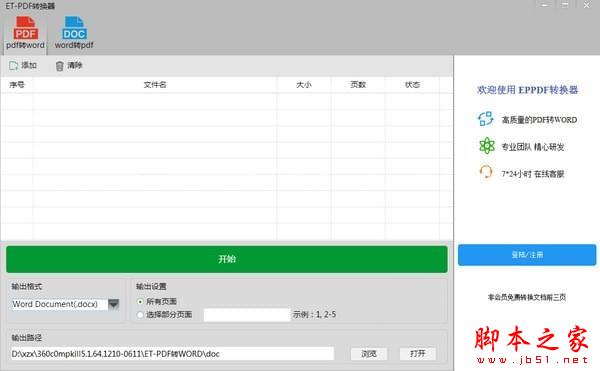This screenshot has width=600, height=371.
Task: Clear the file list with the 清除 button
Action: click(x=69, y=66)
